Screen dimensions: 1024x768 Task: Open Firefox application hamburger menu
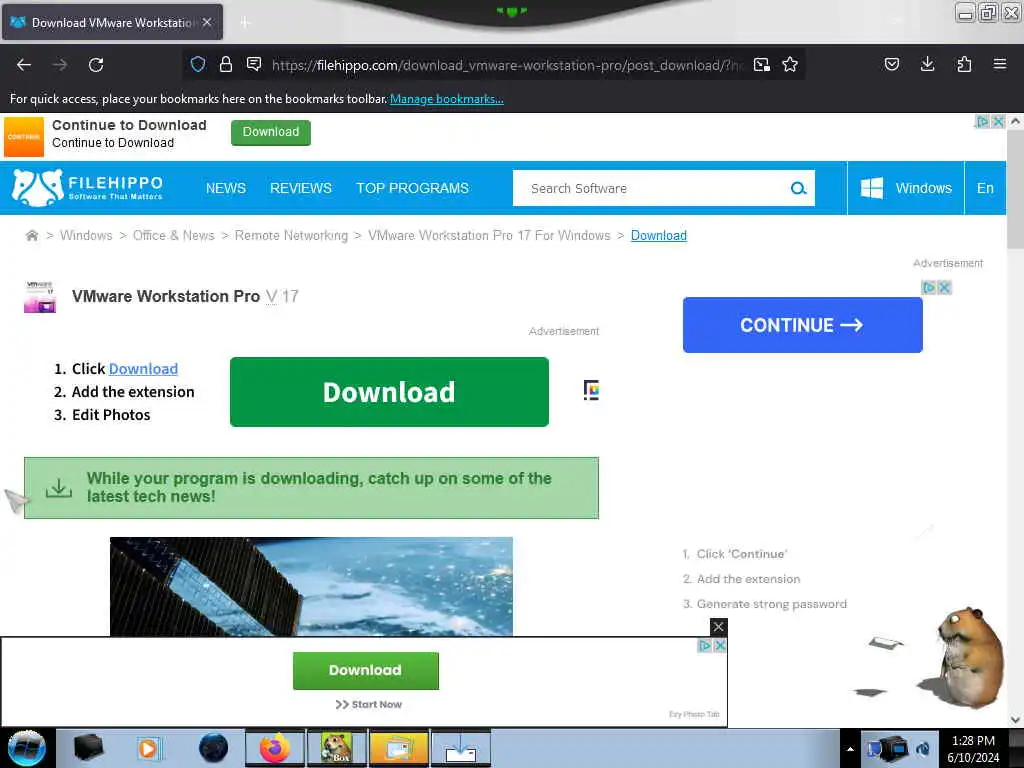pyautogui.click(x=999, y=64)
